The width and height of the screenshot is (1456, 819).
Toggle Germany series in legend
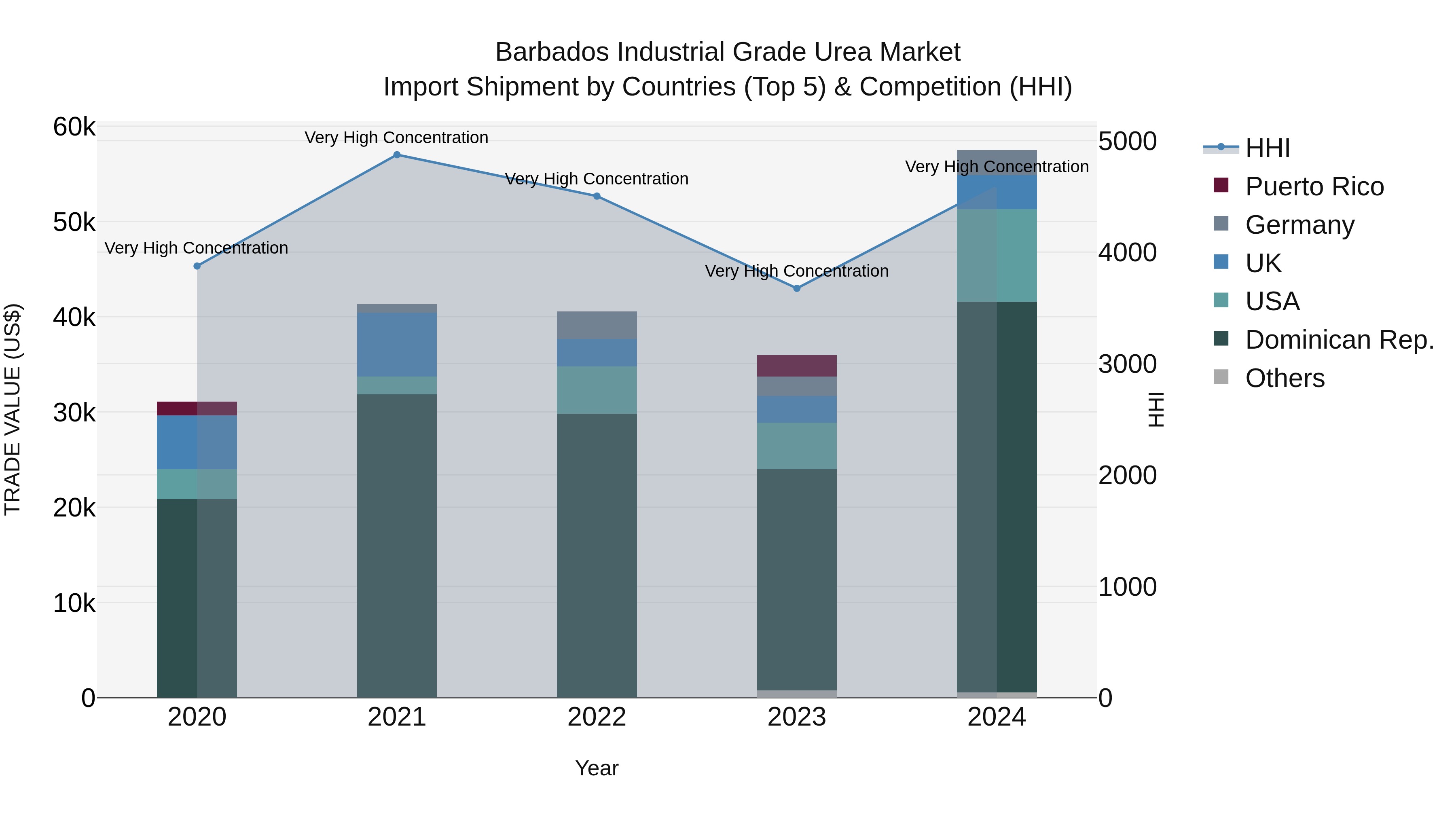point(1284,225)
